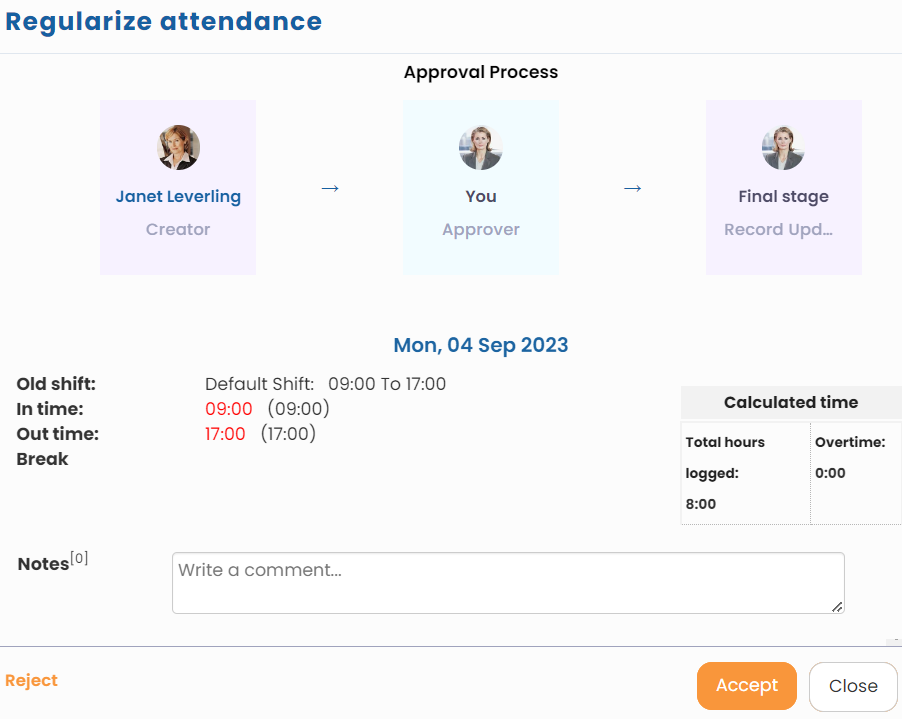This screenshot has height=719, width=902.
Task: Click the Approver role label
Action: (481, 229)
